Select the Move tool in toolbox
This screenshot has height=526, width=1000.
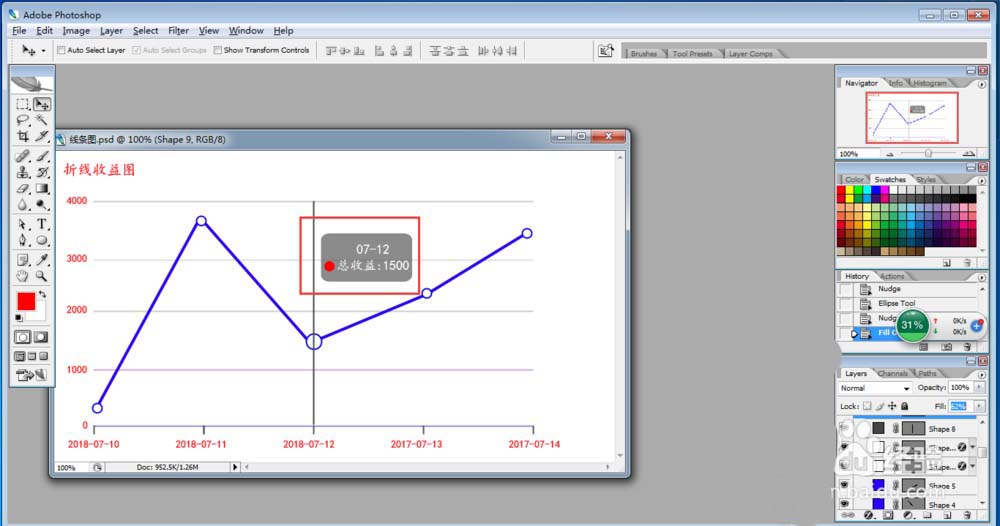(x=42, y=104)
